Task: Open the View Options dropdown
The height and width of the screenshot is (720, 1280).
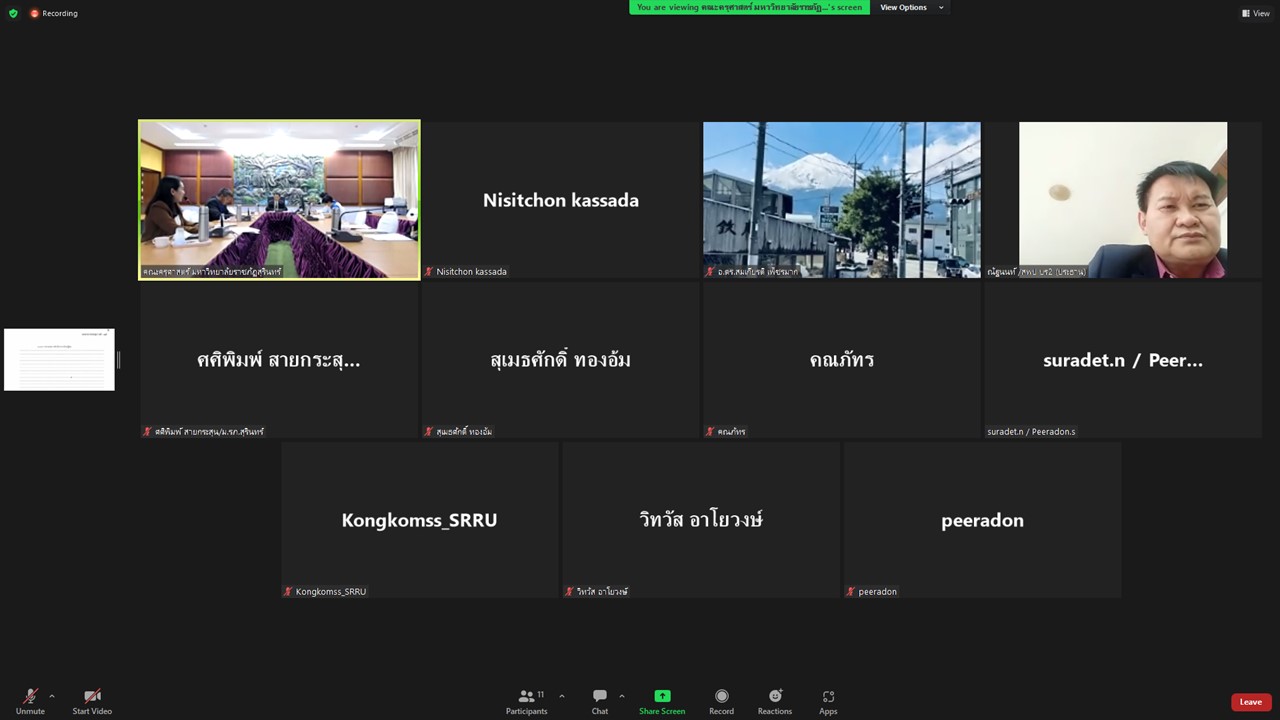Action: point(910,8)
